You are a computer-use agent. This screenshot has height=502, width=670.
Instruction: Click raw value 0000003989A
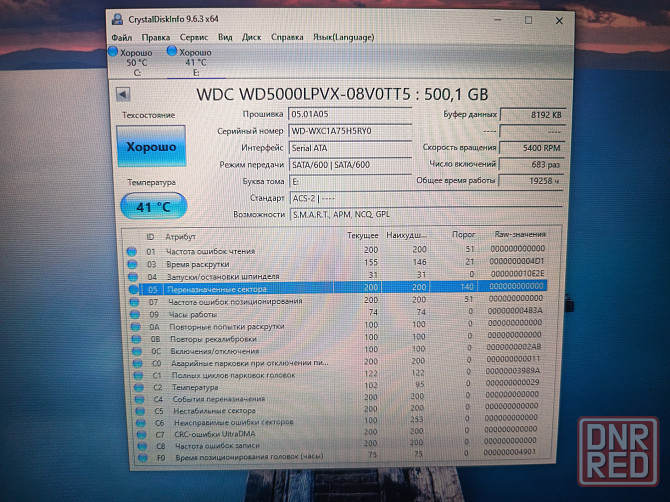(513, 370)
